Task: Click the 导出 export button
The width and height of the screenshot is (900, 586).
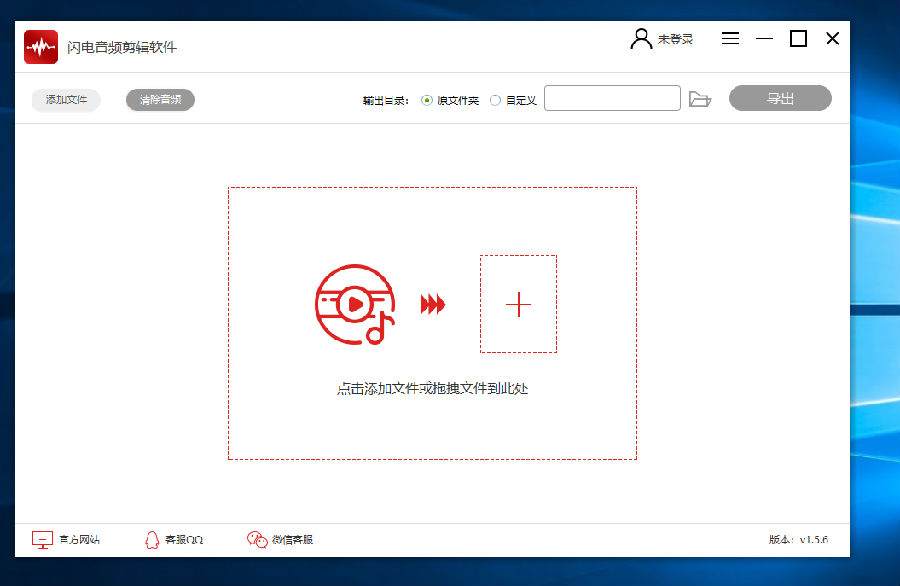Action: click(780, 98)
